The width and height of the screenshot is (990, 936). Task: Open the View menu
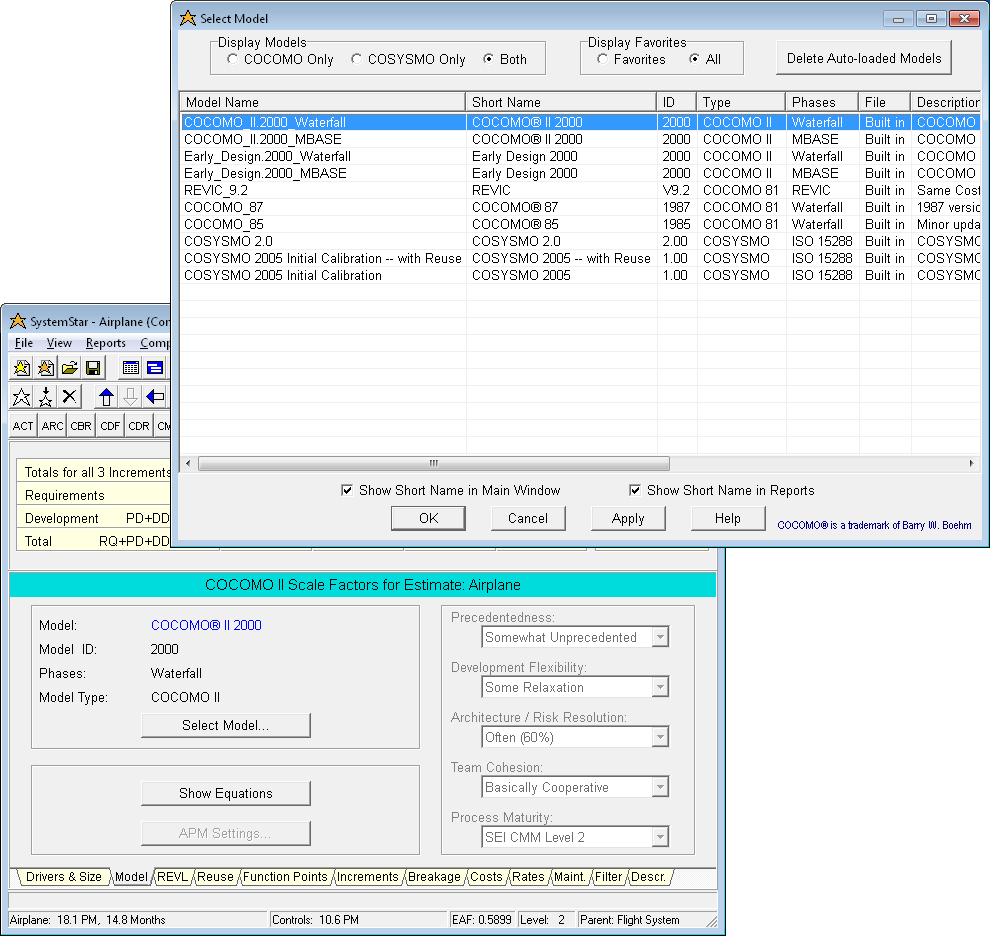(59, 343)
